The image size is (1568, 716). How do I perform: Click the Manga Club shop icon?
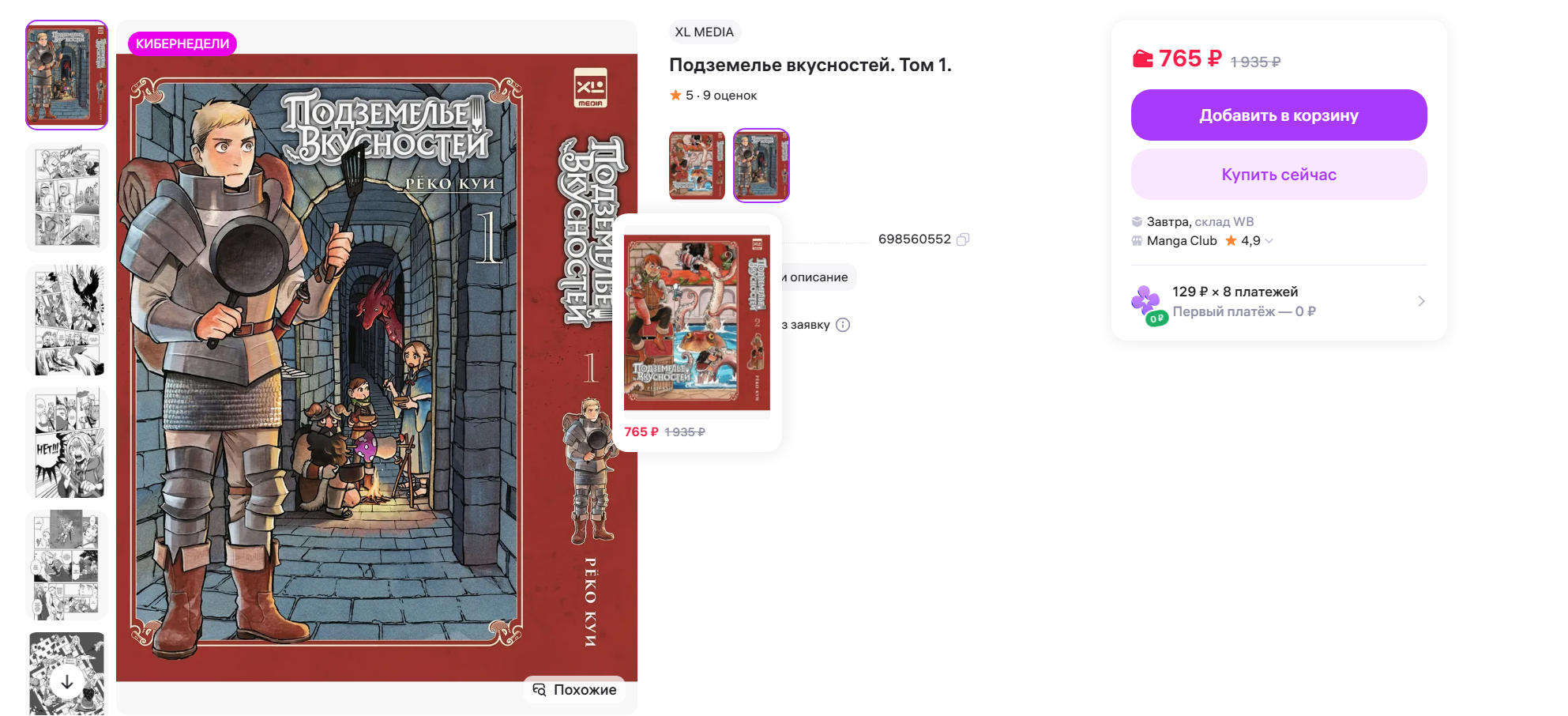point(1137,241)
